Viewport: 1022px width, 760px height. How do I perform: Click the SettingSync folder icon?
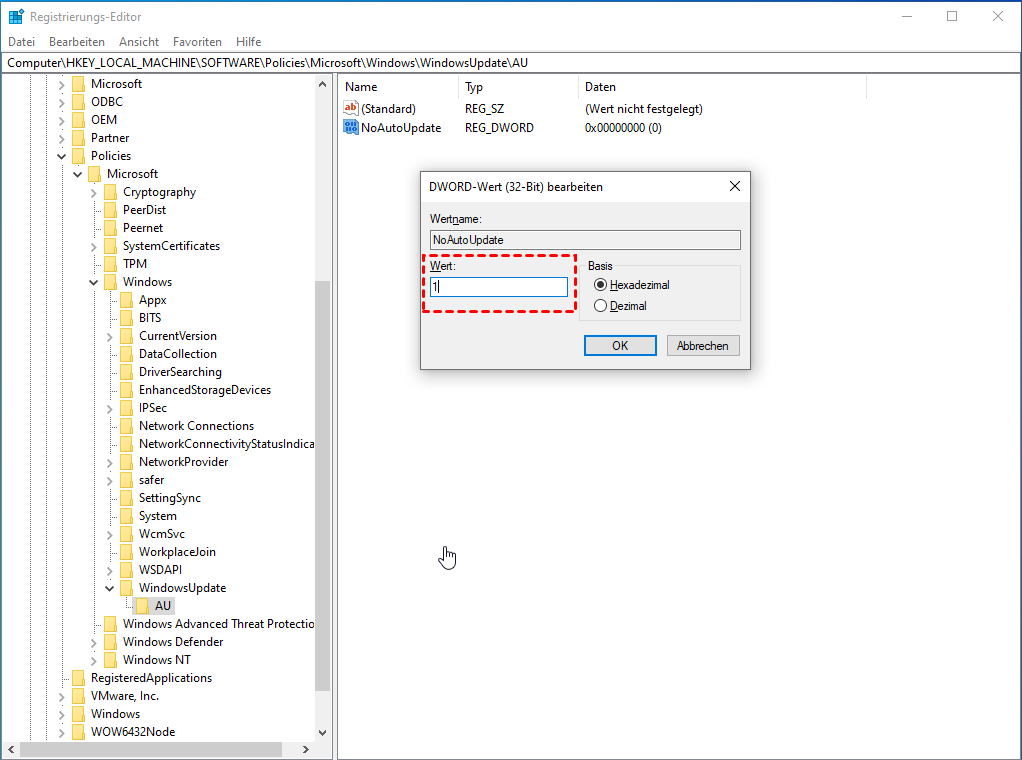[126, 498]
